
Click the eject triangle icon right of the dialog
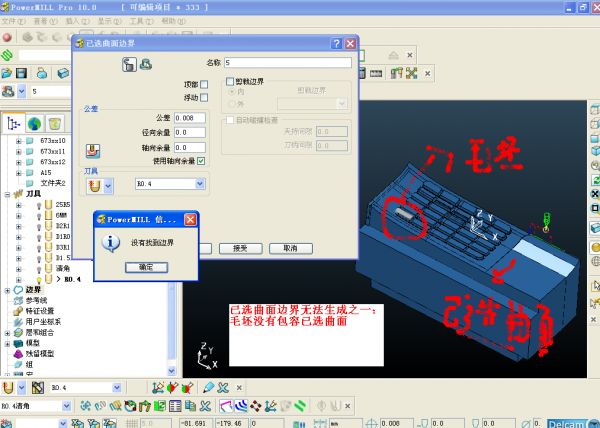[393, 55]
